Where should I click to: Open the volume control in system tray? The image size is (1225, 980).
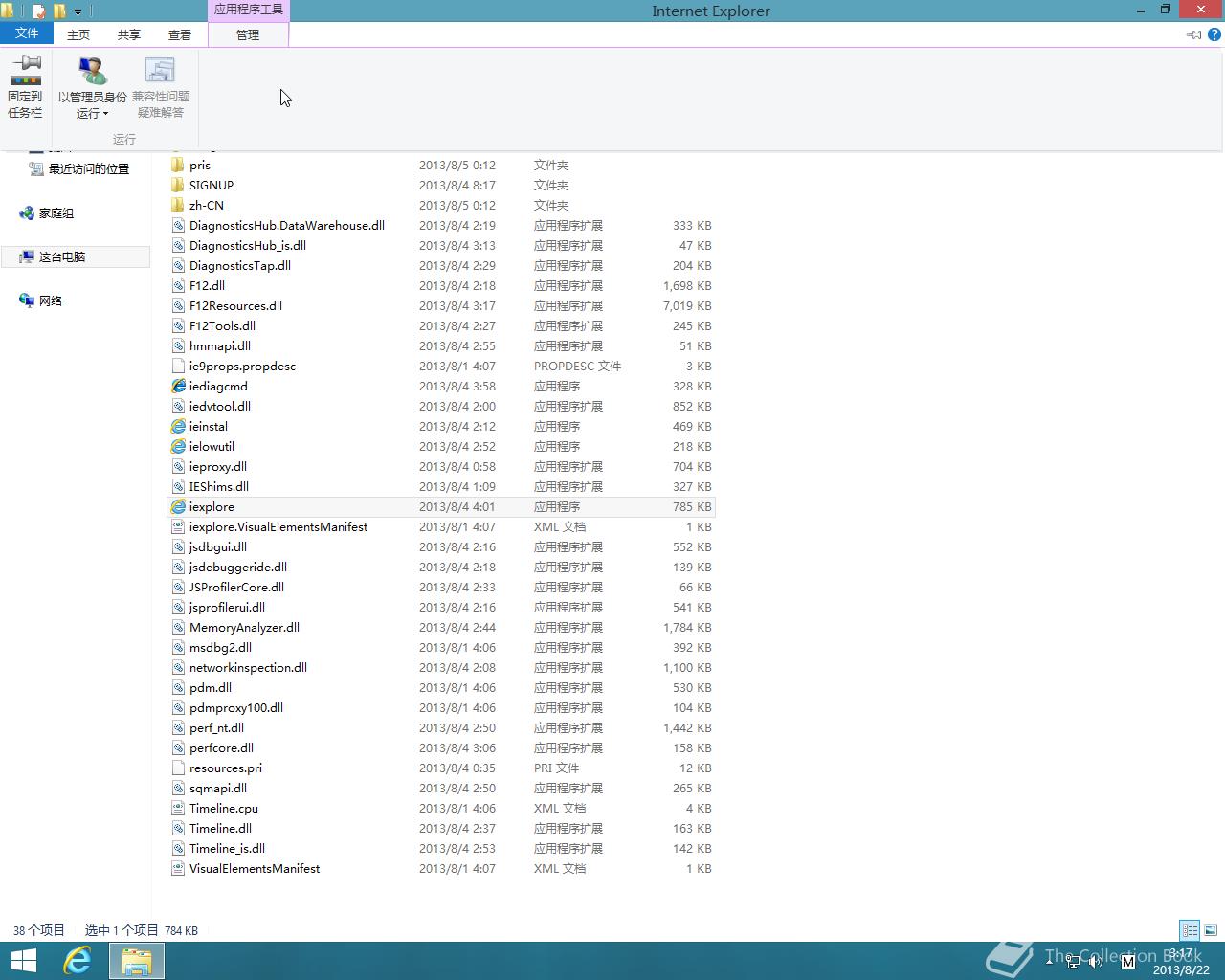coord(1096,961)
